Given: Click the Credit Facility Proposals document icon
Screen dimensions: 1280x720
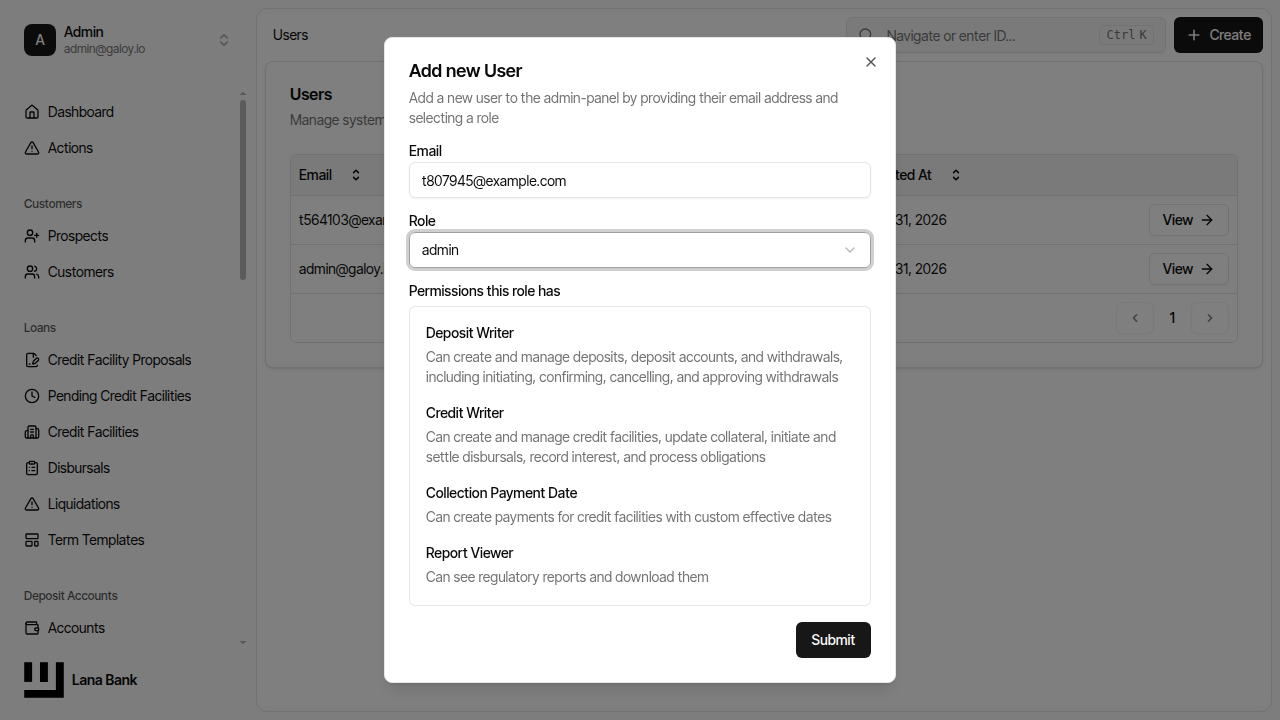Looking at the screenshot, I should pos(32,360).
